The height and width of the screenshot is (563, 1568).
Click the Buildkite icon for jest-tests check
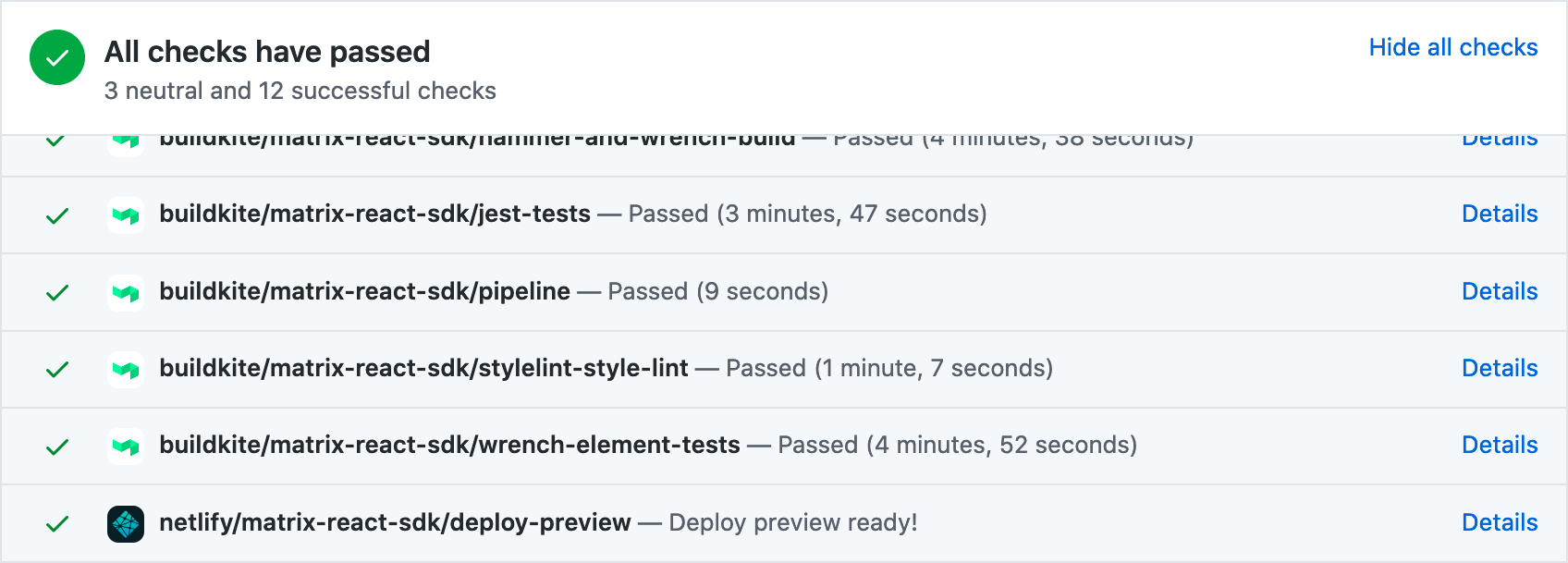(x=125, y=214)
